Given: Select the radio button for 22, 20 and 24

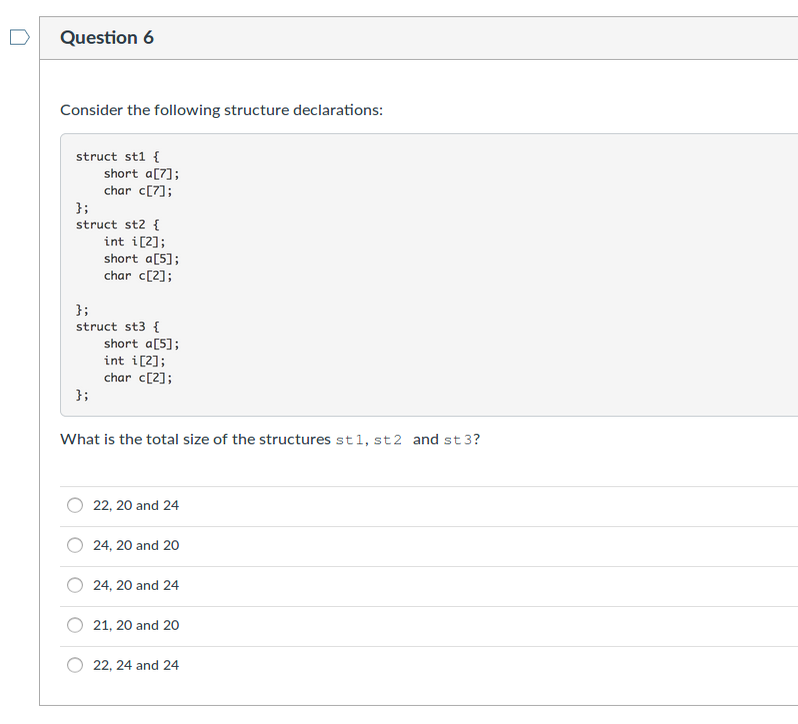Looking at the screenshot, I should click(x=75, y=505).
